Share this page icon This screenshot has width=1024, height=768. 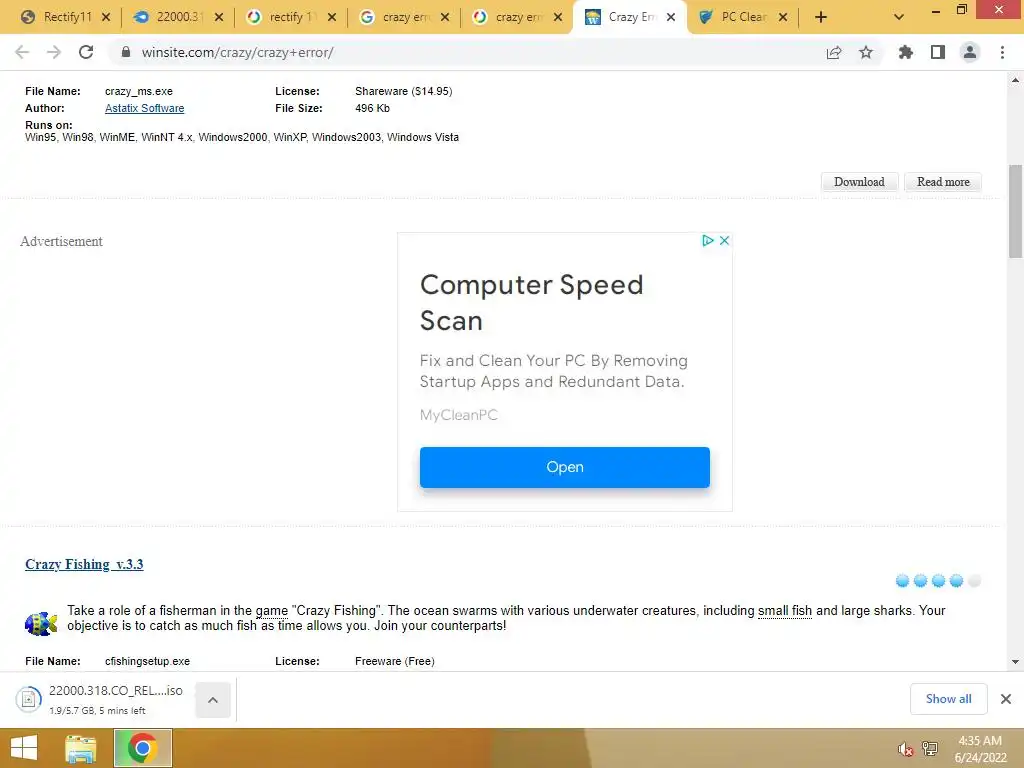tap(834, 52)
